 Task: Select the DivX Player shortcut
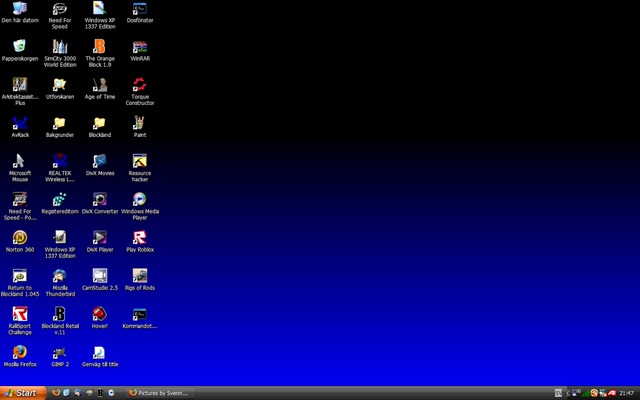click(x=100, y=242)
